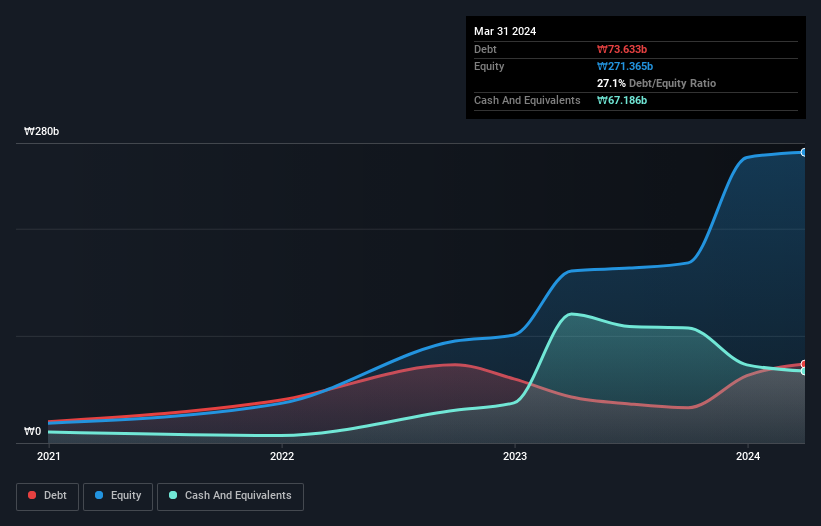Click the ₩67.186b cash value
821x526 pixels.
[622, 100]
